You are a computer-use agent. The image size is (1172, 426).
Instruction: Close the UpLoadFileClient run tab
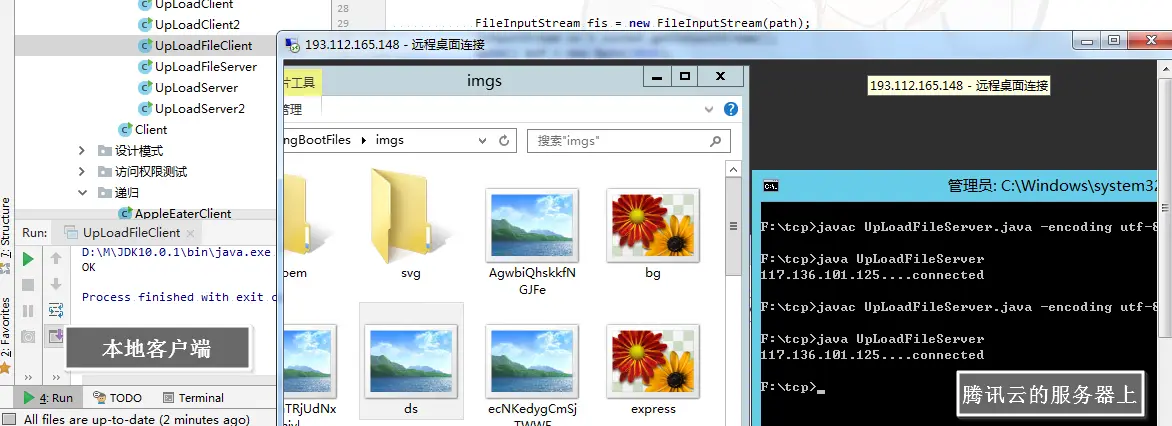click(190, 232)
